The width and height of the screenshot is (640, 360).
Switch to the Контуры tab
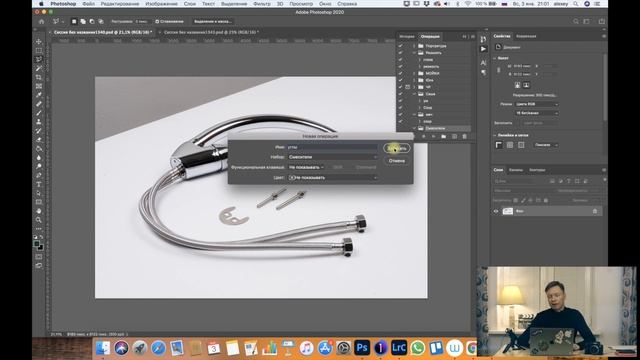(537, 170)
